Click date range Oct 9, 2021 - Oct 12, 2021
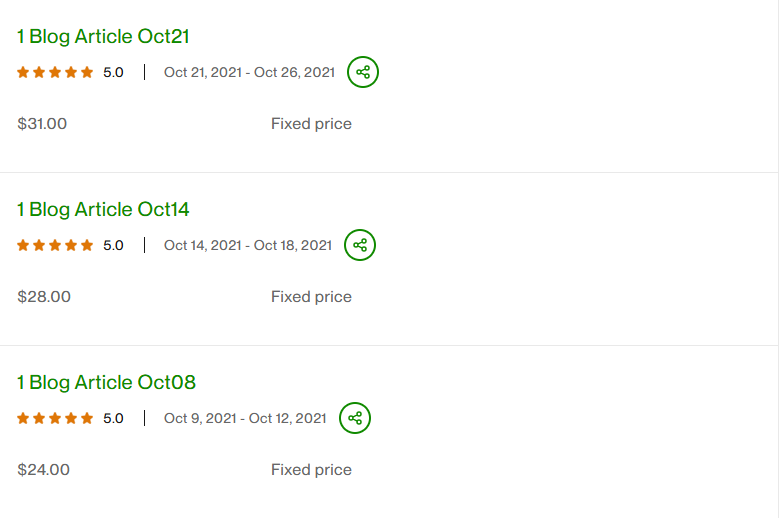This screenshot has width=783, height=518. 245,418
